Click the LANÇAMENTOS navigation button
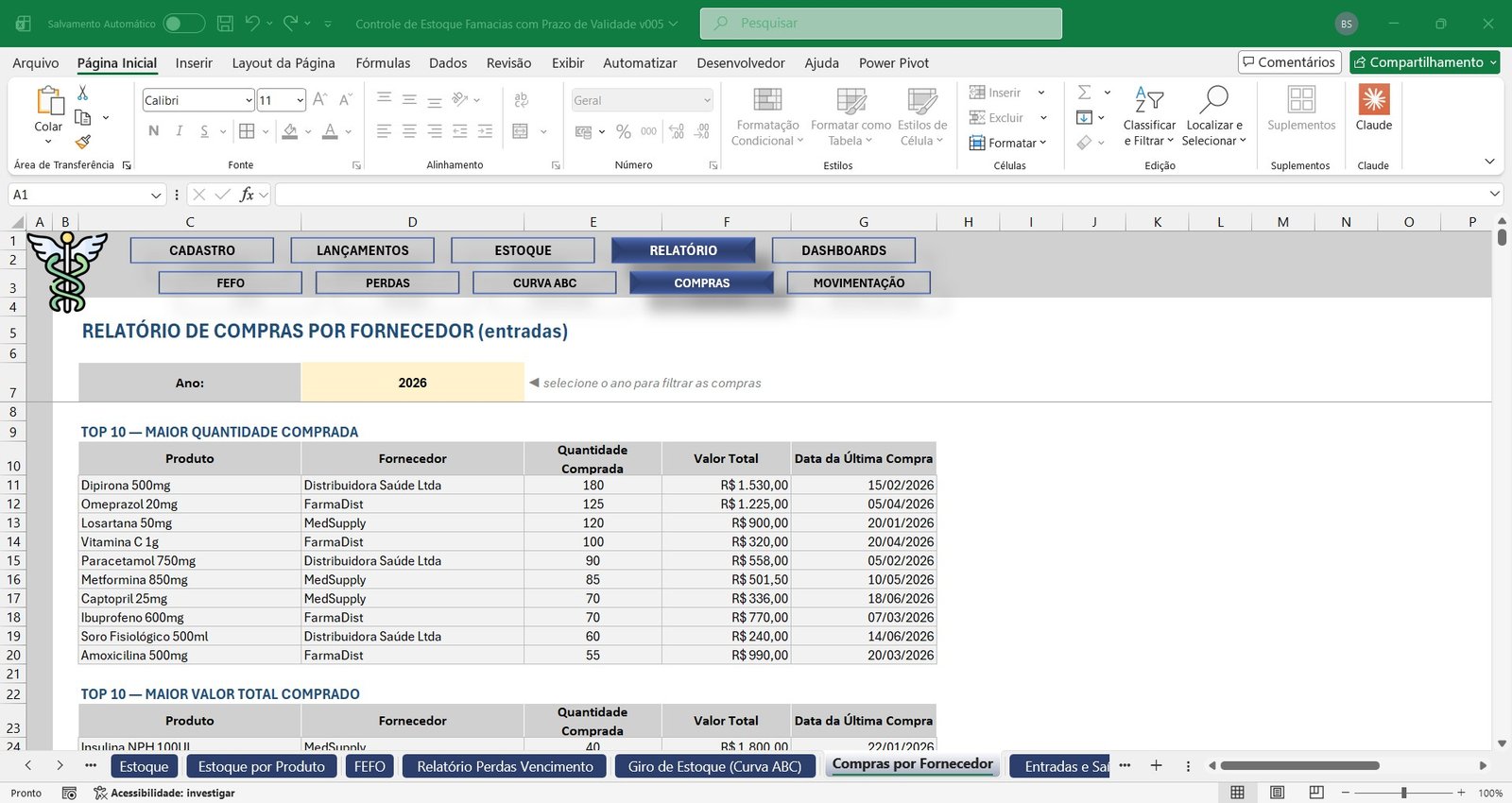This screenshot has height=803, width=1512. [x=363, y=250]
